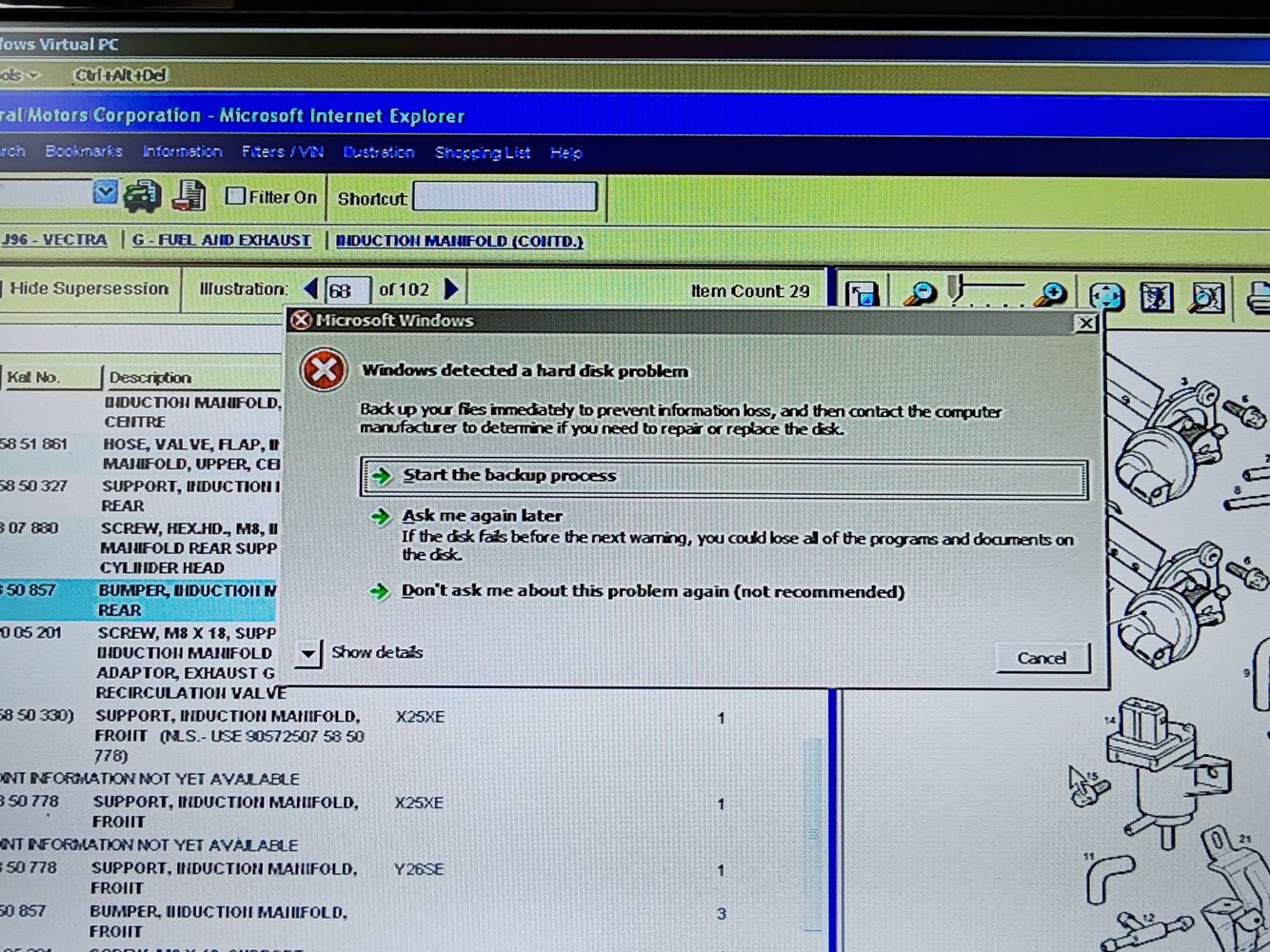This screenshot has height=952, width=1270.
Task: Click Cancel in the disk warning dialog
Action: coord(1042,658)
